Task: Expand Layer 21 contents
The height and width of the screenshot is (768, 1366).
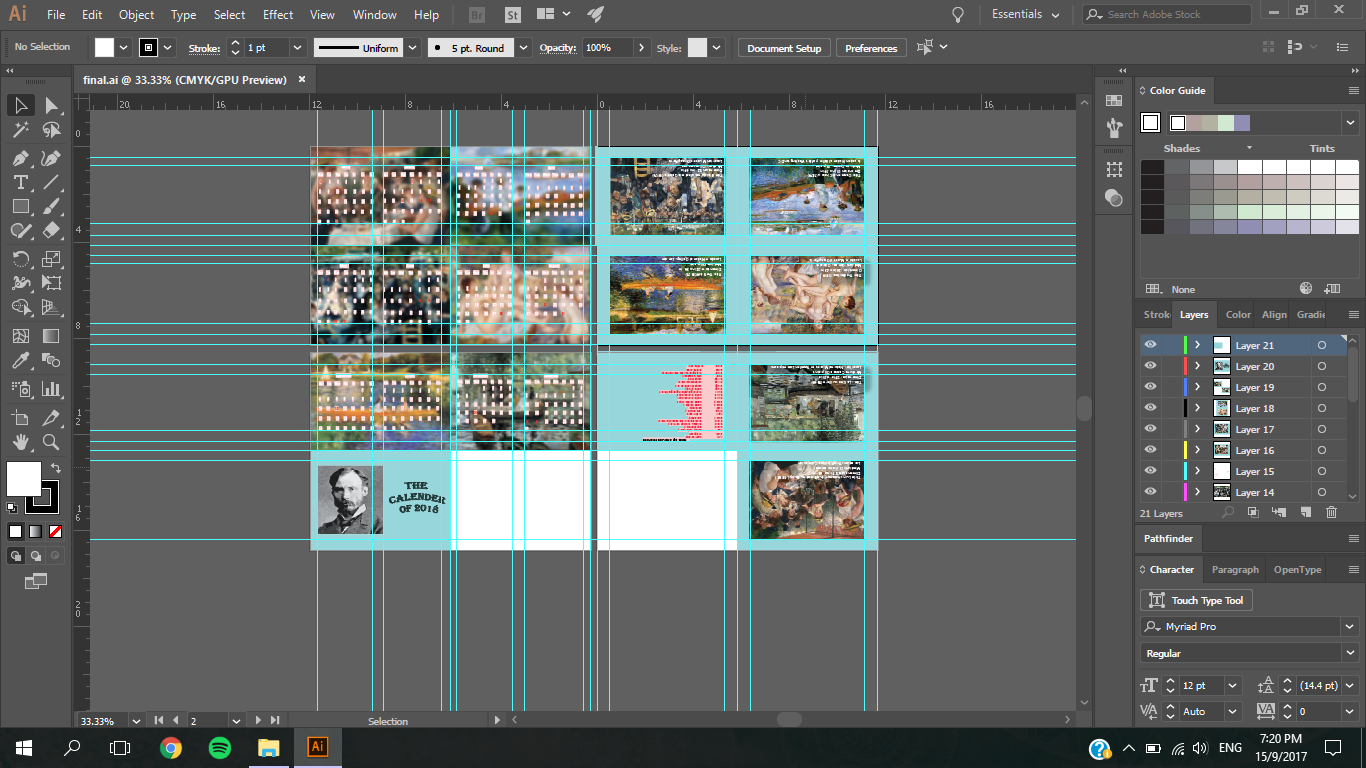Action: point(1197,345)
